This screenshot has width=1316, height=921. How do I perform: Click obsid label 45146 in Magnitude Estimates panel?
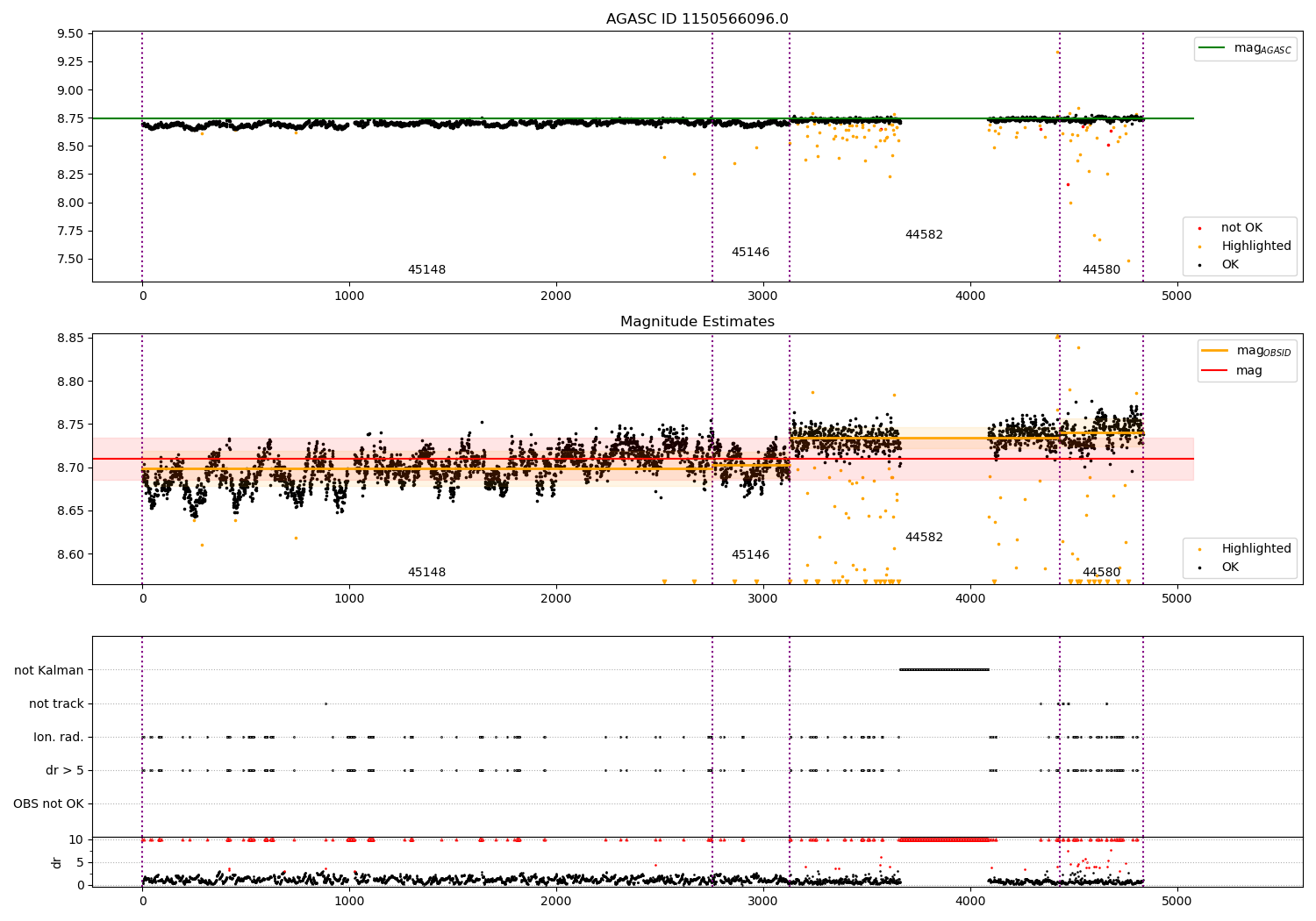750,555
